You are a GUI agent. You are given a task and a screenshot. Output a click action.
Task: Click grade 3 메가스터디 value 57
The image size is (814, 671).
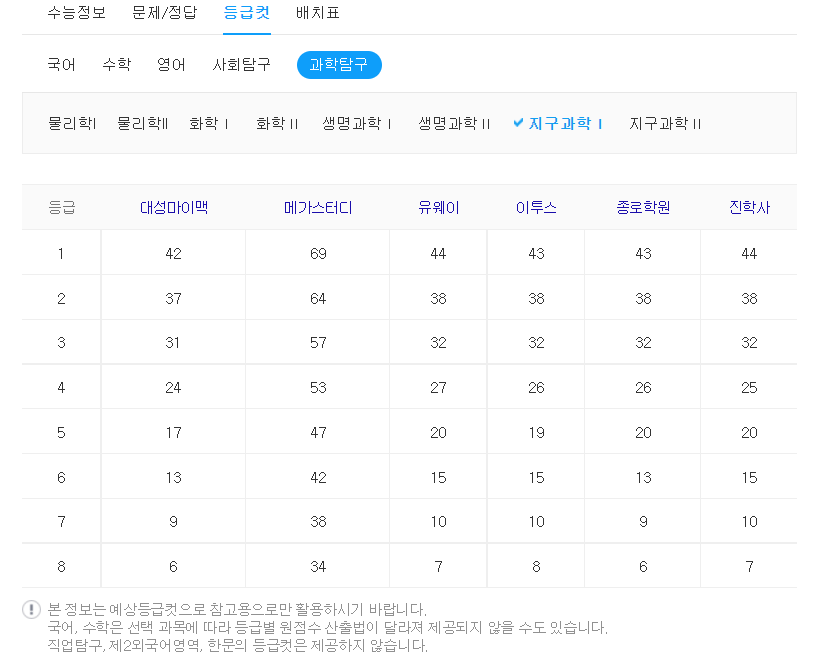[318, 343]
